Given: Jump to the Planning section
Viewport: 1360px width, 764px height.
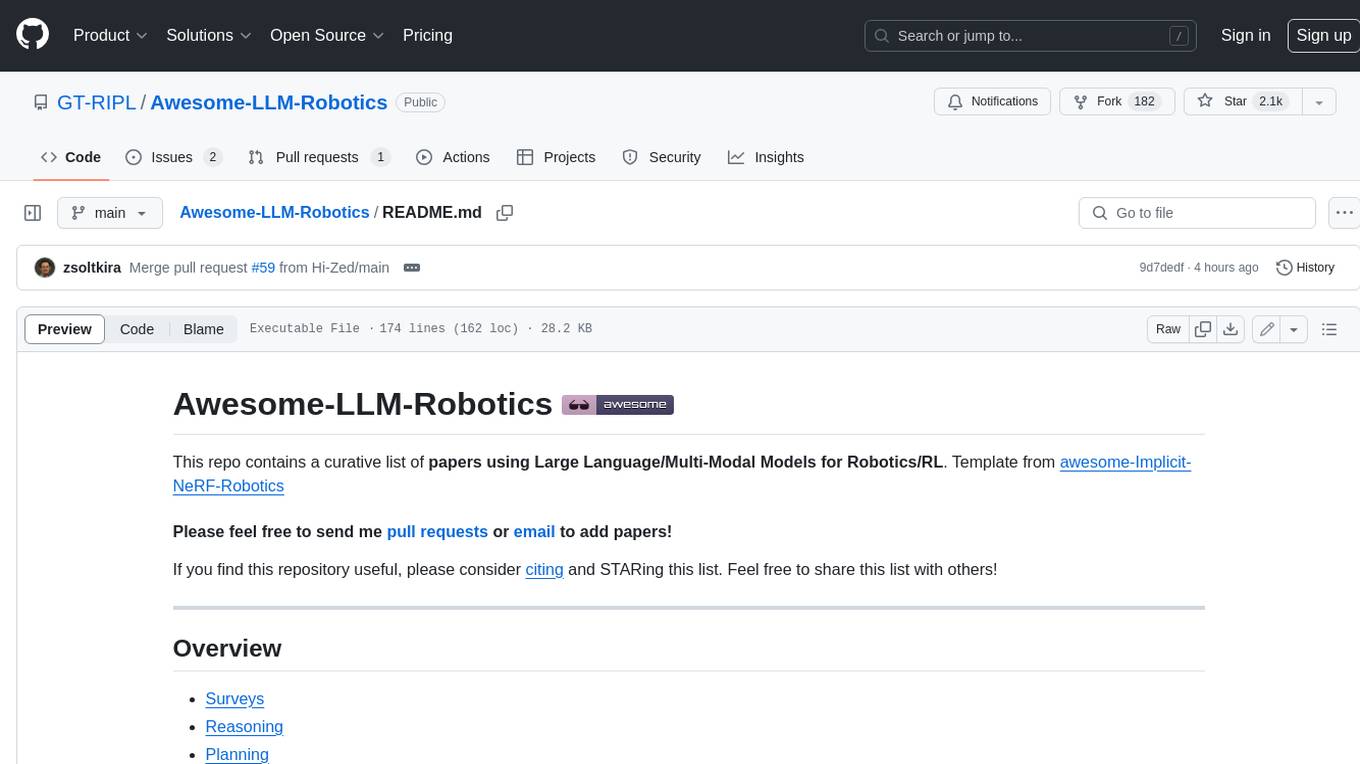Looking at the screenshot, I should [237, 755].
